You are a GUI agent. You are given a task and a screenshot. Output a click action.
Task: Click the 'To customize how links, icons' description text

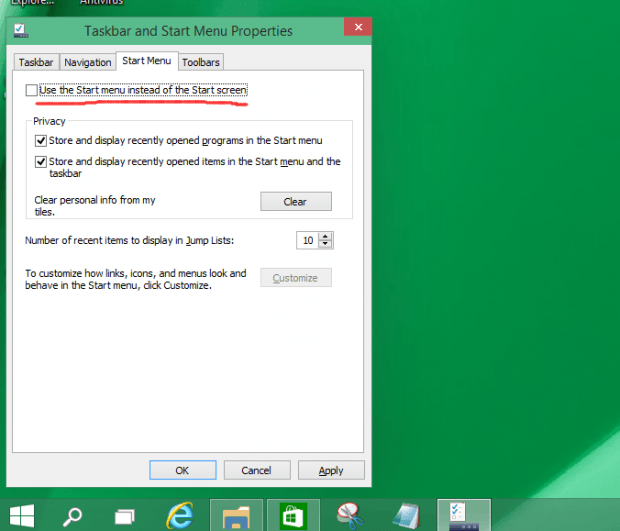point(136,279)
